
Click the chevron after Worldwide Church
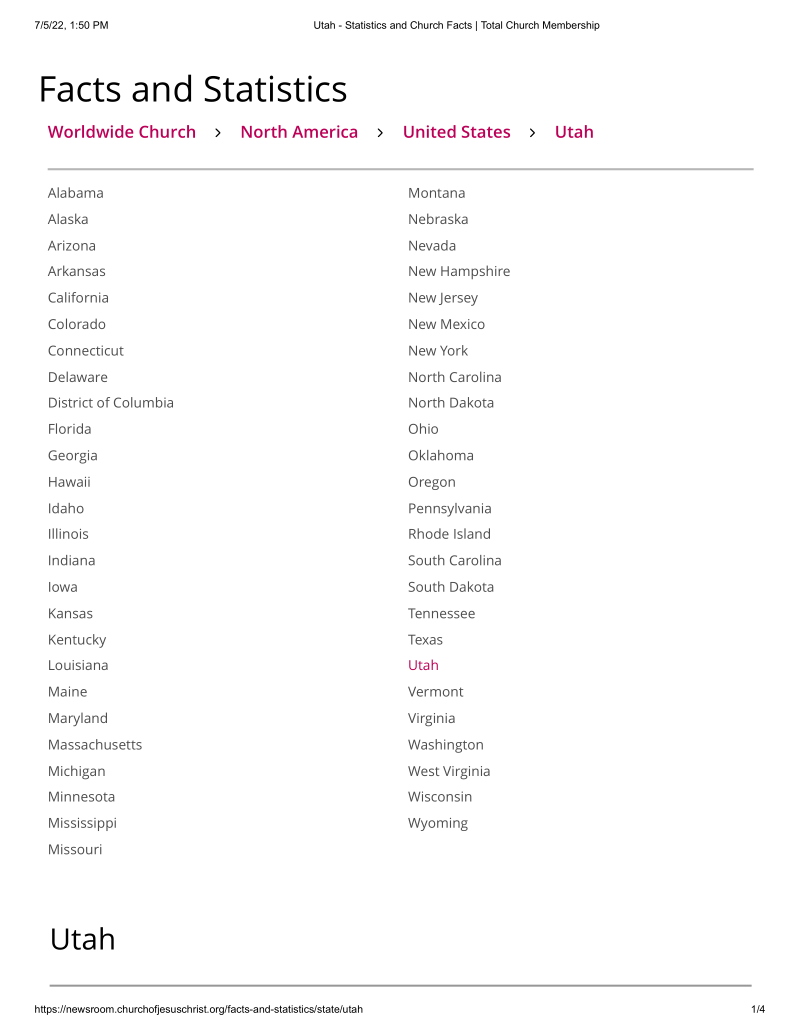pos(218,133)
